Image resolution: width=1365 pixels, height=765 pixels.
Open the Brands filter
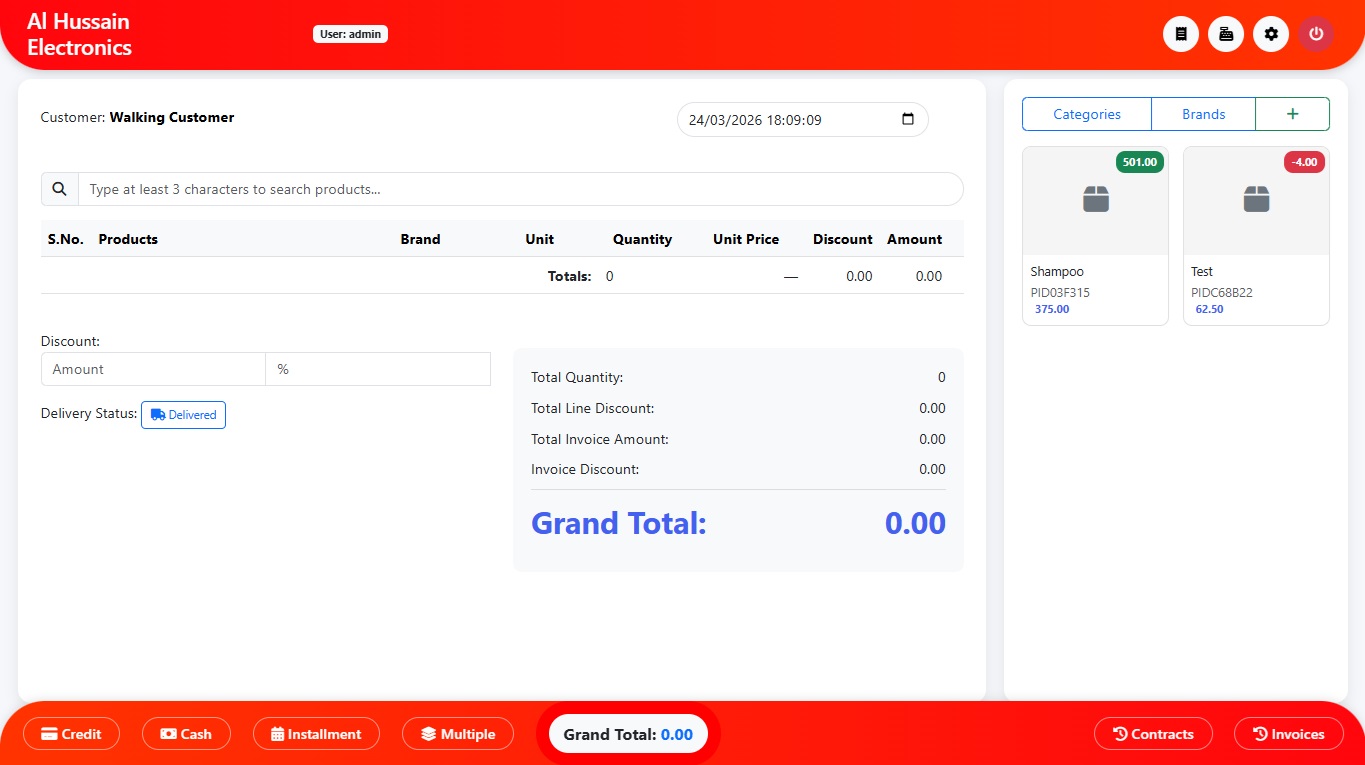pos(1203,114)
